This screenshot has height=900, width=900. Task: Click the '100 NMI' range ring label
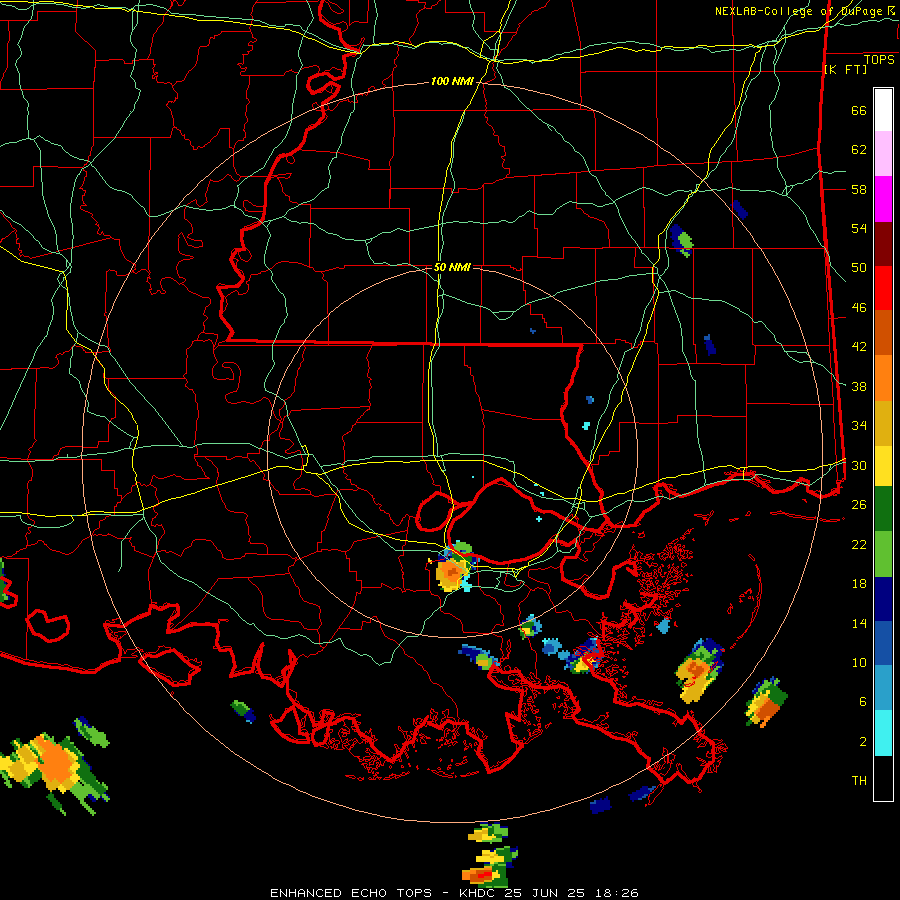(x=452, y=81)
